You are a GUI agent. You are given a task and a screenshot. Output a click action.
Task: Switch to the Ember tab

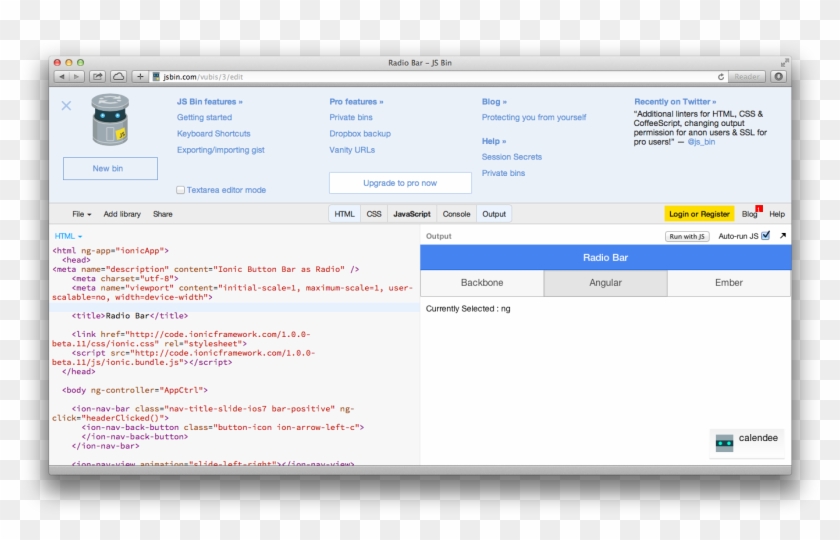[x=728, y=283]
